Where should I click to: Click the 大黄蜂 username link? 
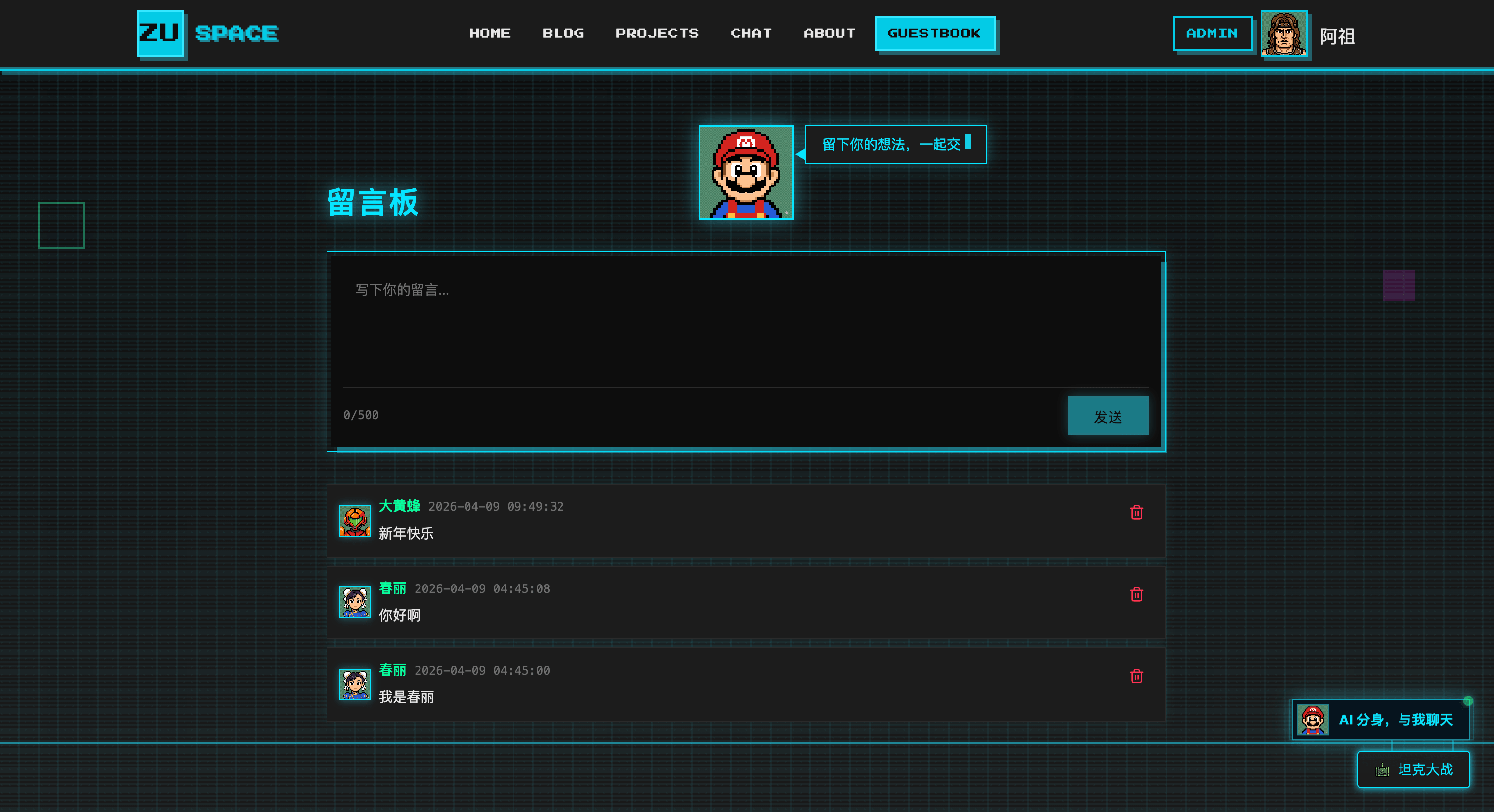[x=399, y=506]
